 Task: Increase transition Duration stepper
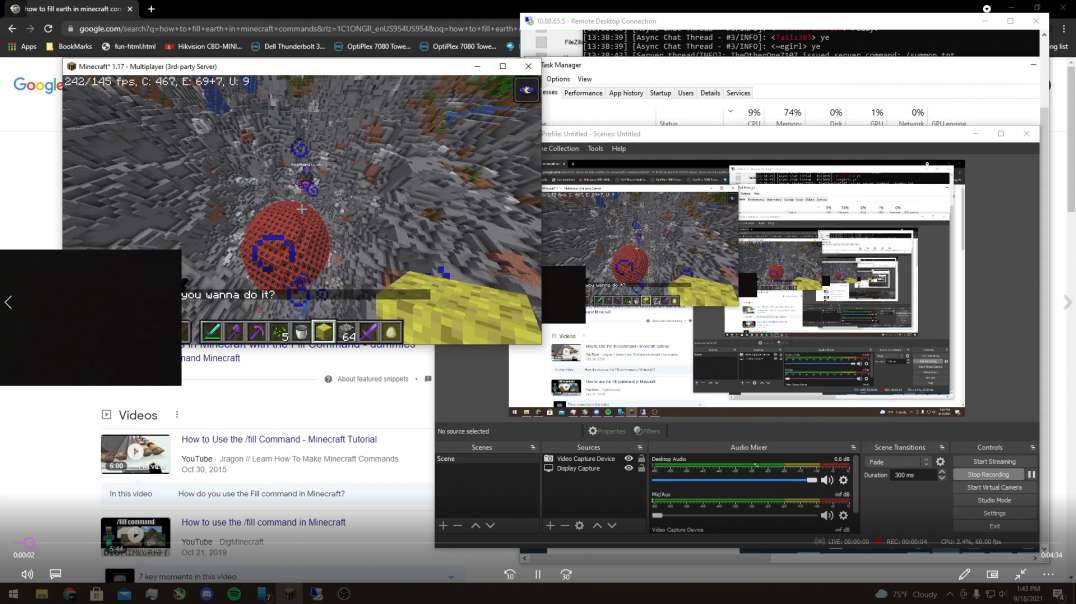(942, 472)
